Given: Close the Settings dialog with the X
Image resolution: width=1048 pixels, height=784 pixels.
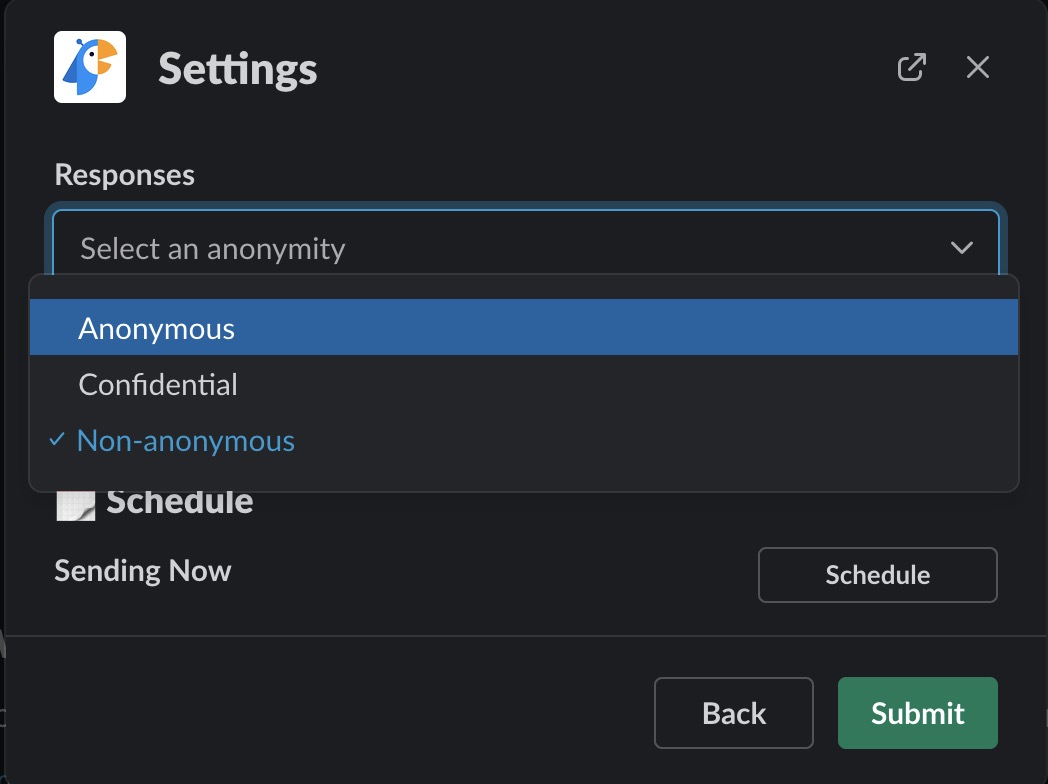Looking at the screenshot, I should click(977, 67).
